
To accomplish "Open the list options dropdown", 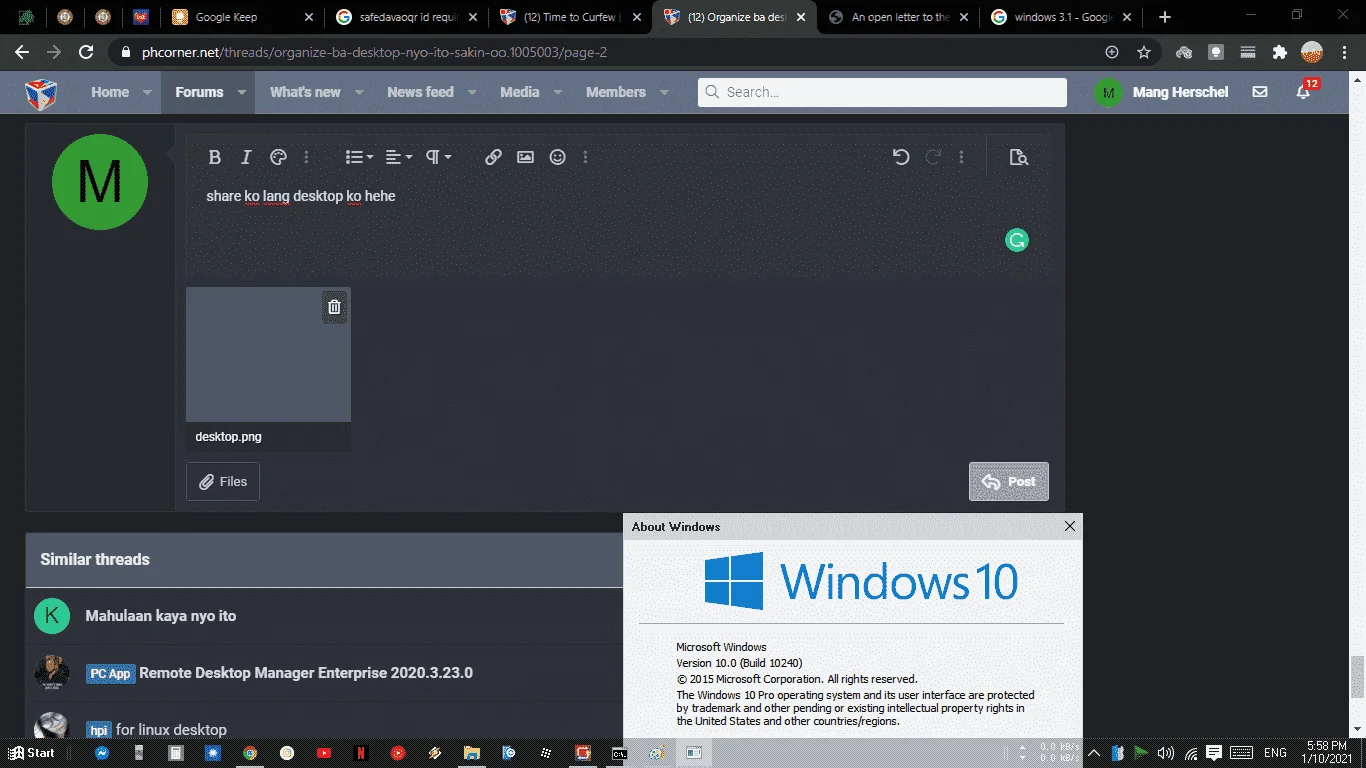I will tap(359, 157).
